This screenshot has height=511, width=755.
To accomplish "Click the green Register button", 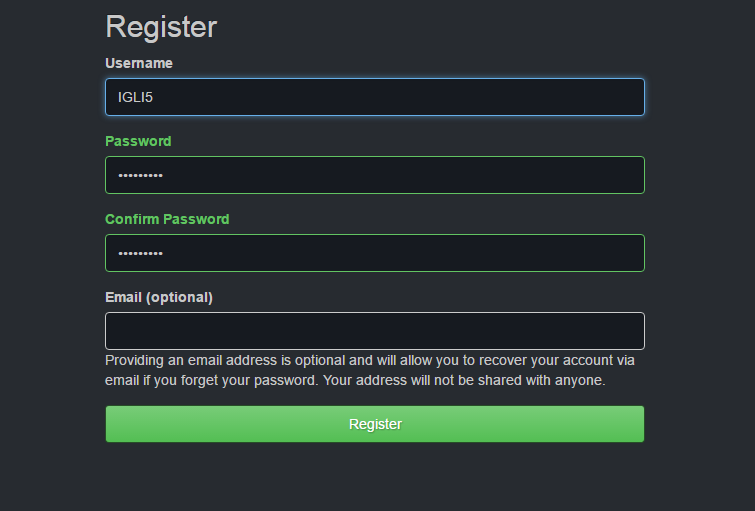I will coord(375,424).
